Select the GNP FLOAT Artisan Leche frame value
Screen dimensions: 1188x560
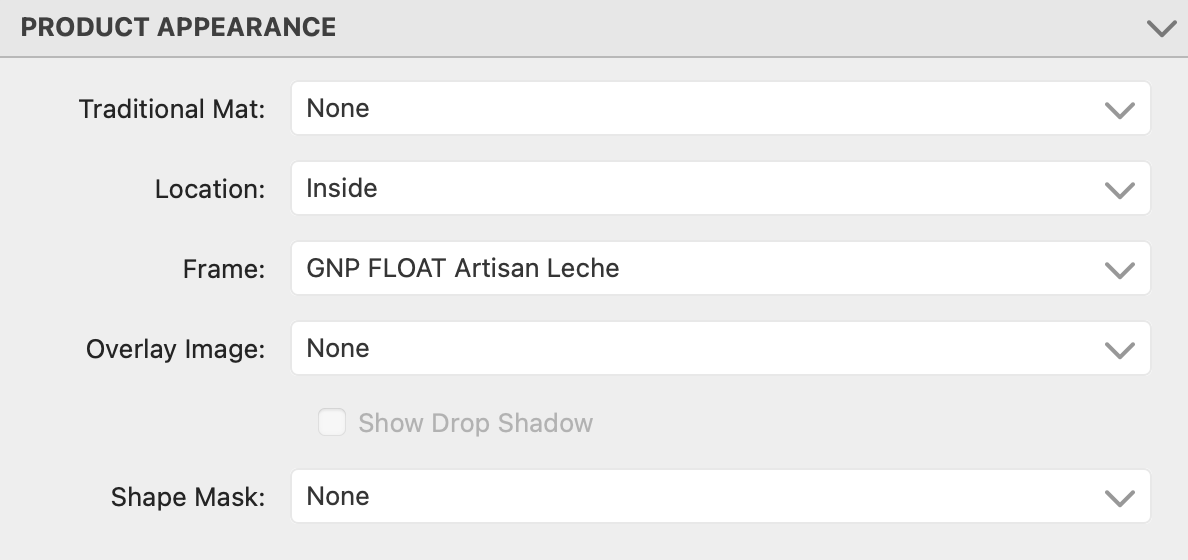point(463,268)
